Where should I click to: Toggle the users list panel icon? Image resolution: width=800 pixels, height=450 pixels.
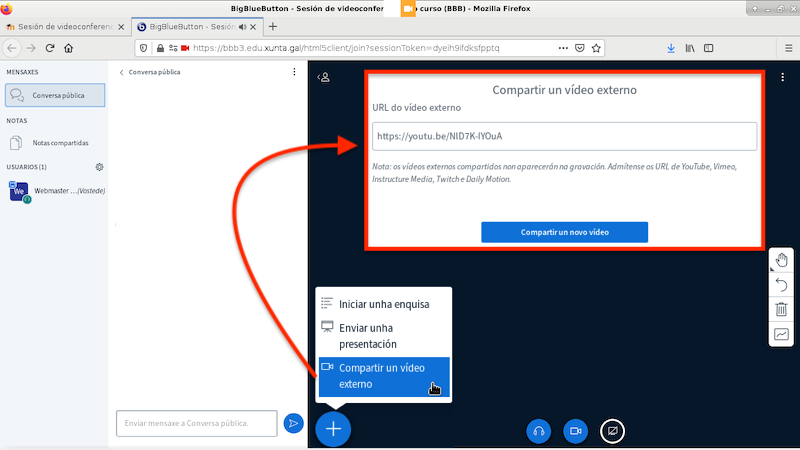point(323,77)
